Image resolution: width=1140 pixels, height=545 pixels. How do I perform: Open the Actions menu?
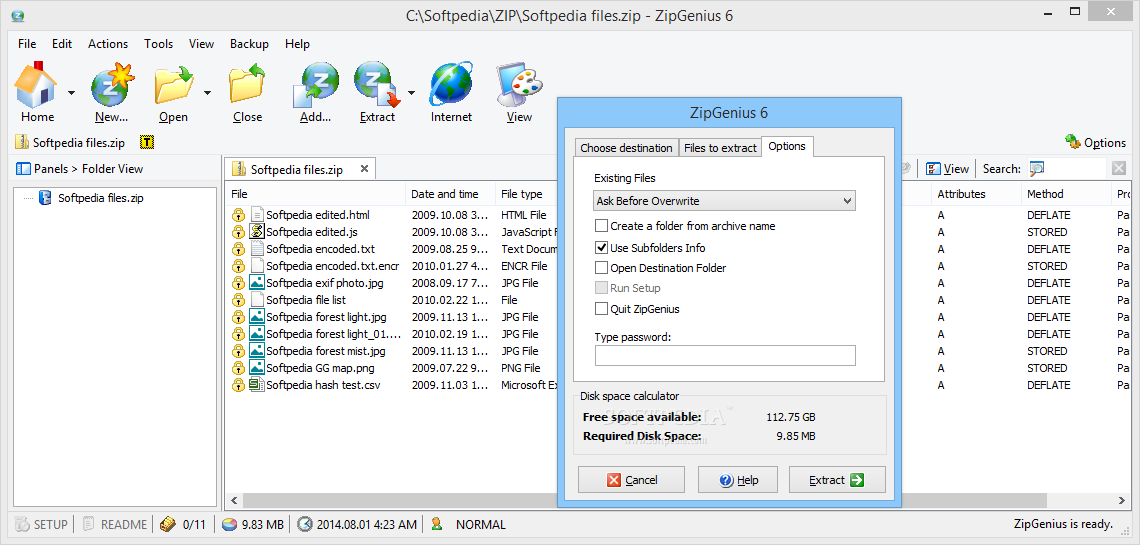(108, 44)
